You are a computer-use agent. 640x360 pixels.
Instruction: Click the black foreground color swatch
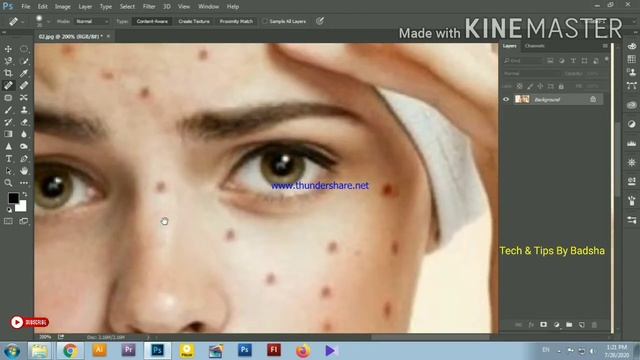(13, 198)
